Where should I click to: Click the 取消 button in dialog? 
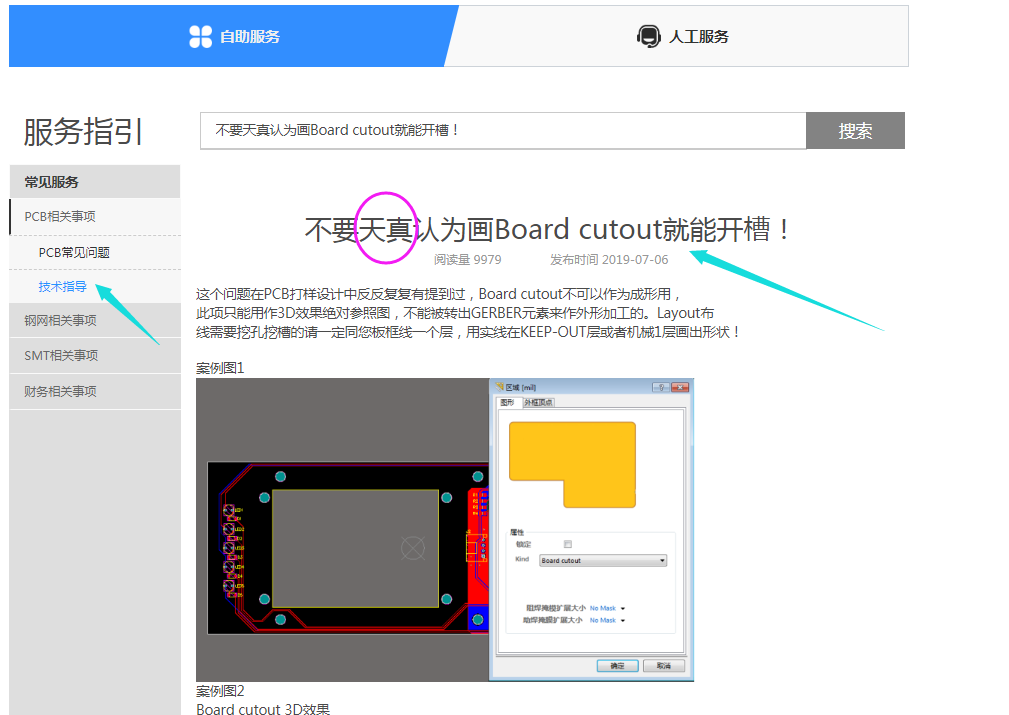(663, 666)
